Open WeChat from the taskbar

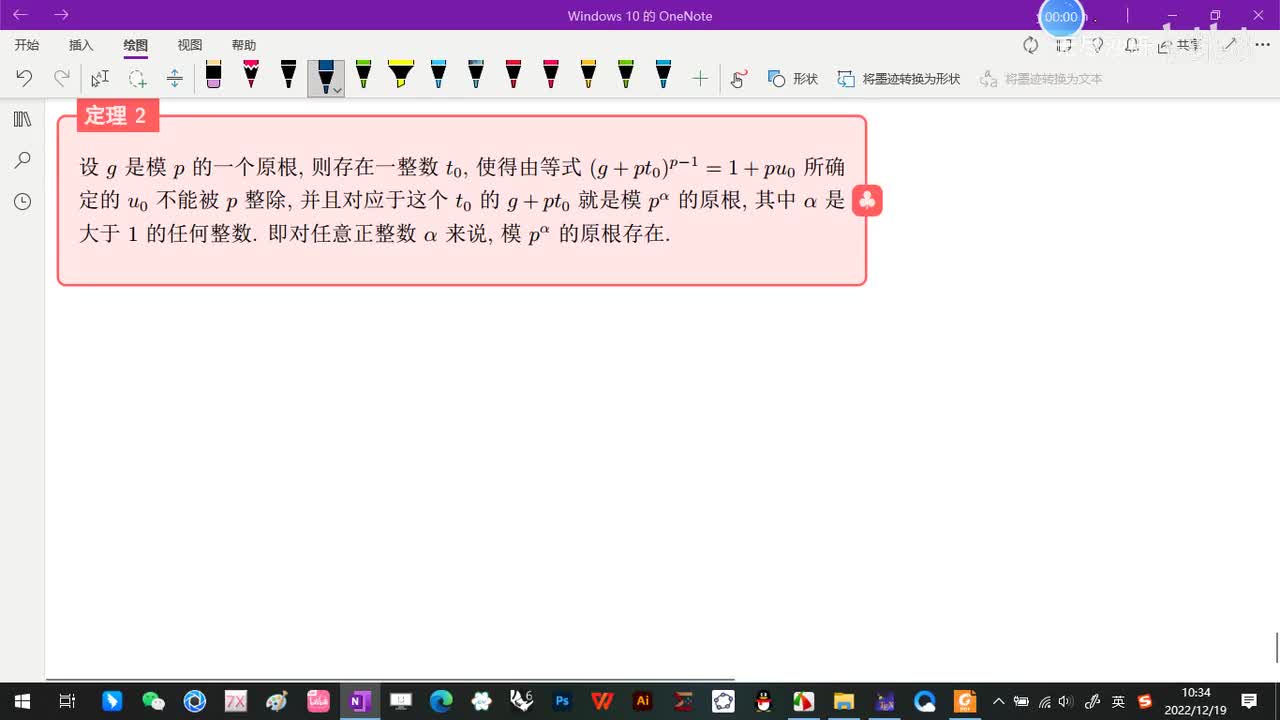pyautogui.click(x=153, y=701)
